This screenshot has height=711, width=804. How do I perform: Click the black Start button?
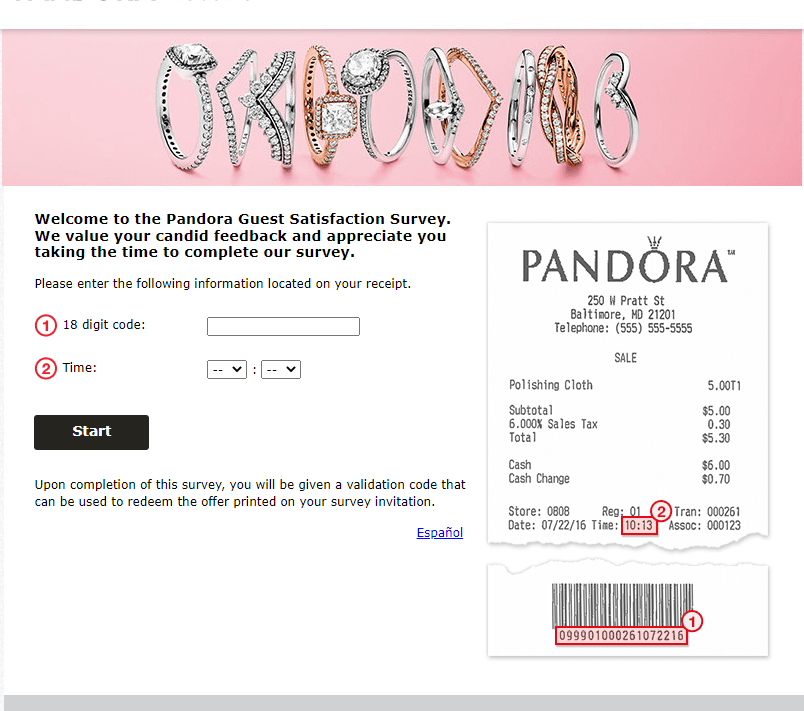[91, 432]
